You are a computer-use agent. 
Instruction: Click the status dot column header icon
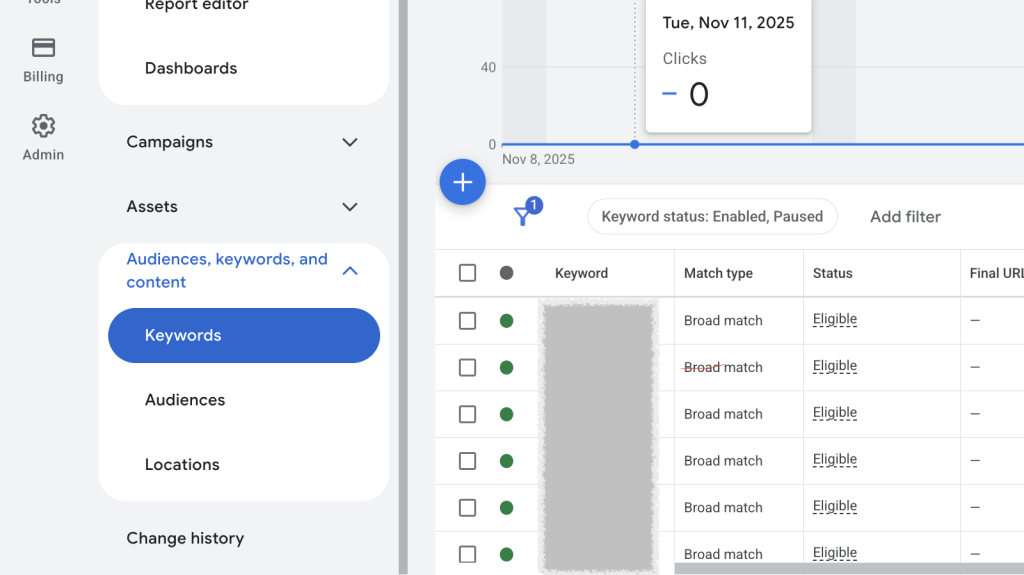point(506,273)
